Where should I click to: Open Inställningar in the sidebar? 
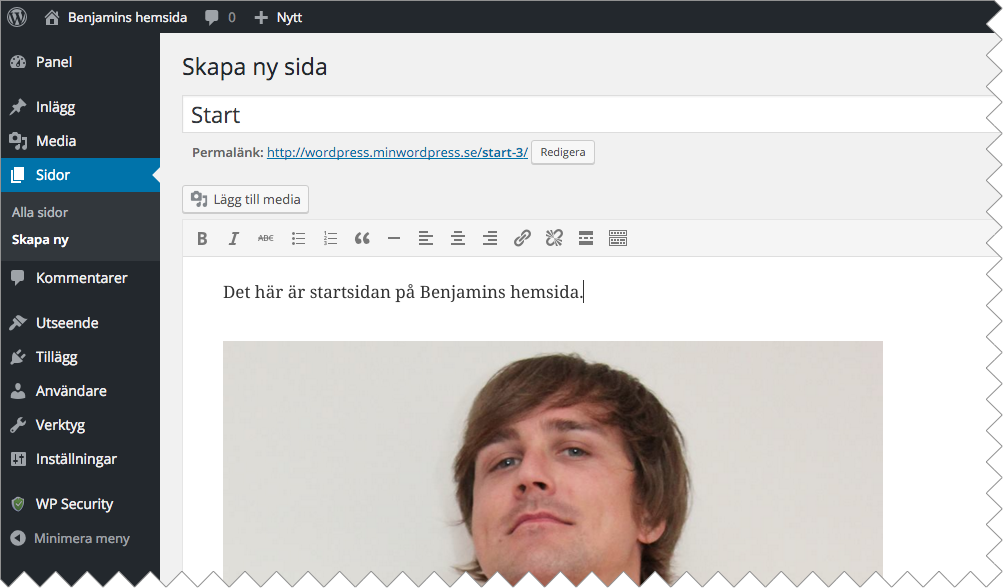[80, 458]
